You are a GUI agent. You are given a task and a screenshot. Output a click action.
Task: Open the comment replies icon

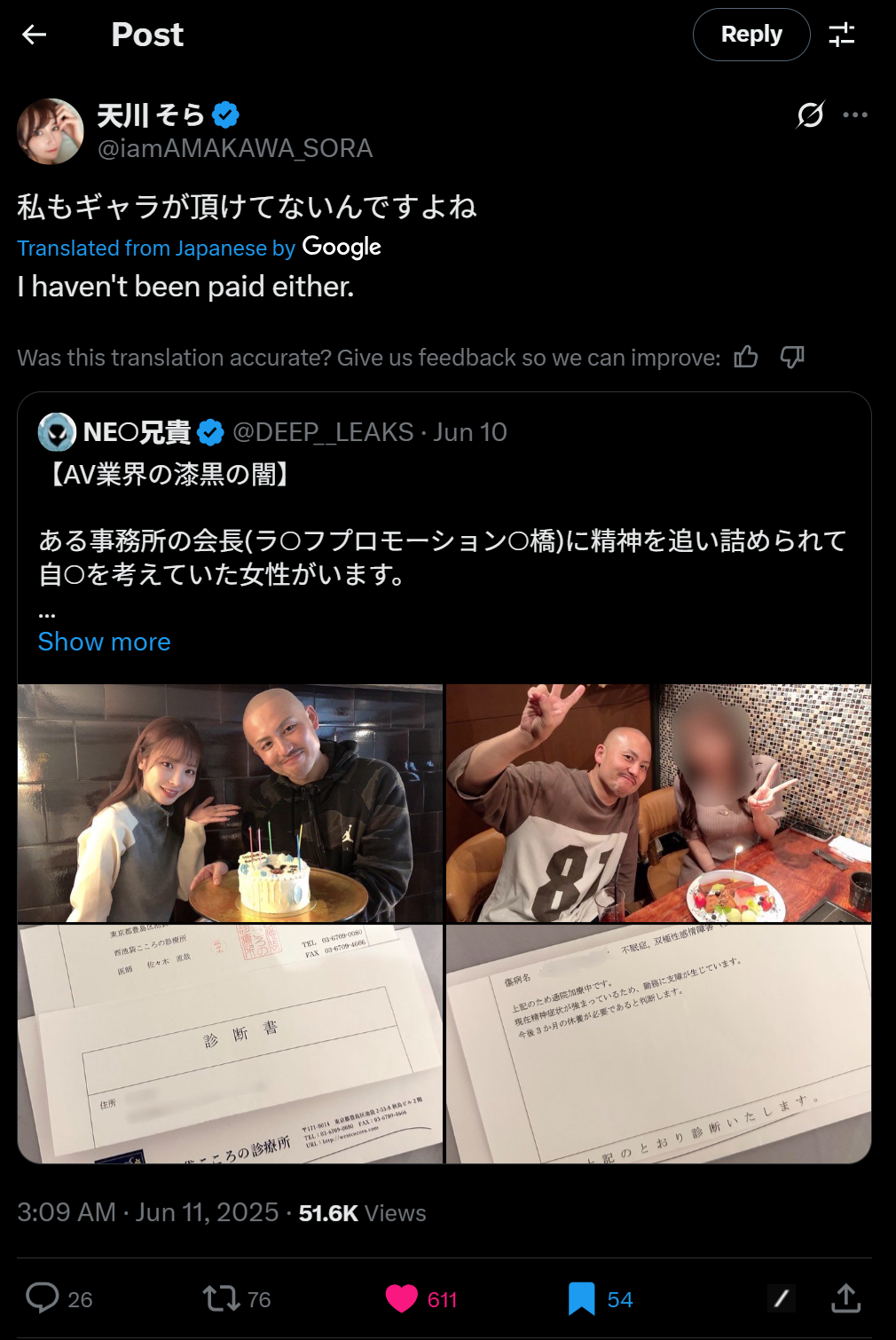tap(42, 1298)
